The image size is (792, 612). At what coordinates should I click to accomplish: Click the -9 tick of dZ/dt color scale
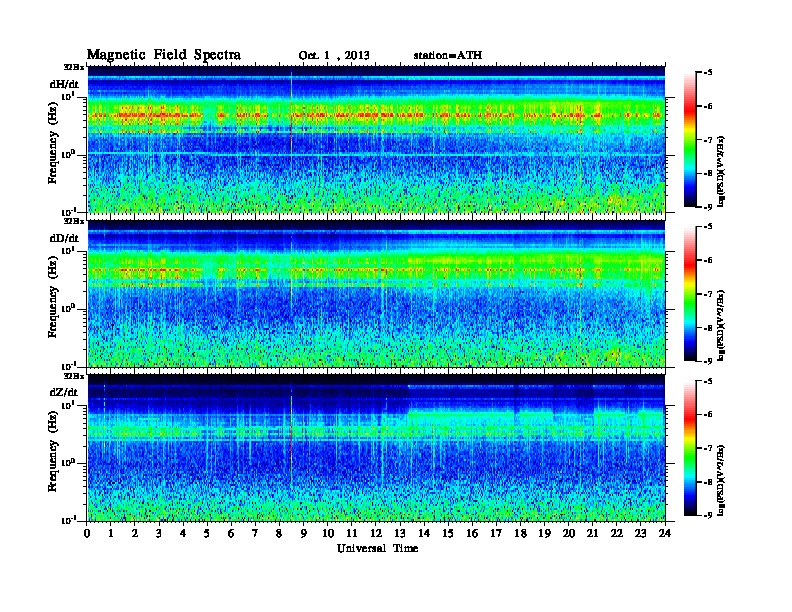pyautogui.click(x=708, y=515)
